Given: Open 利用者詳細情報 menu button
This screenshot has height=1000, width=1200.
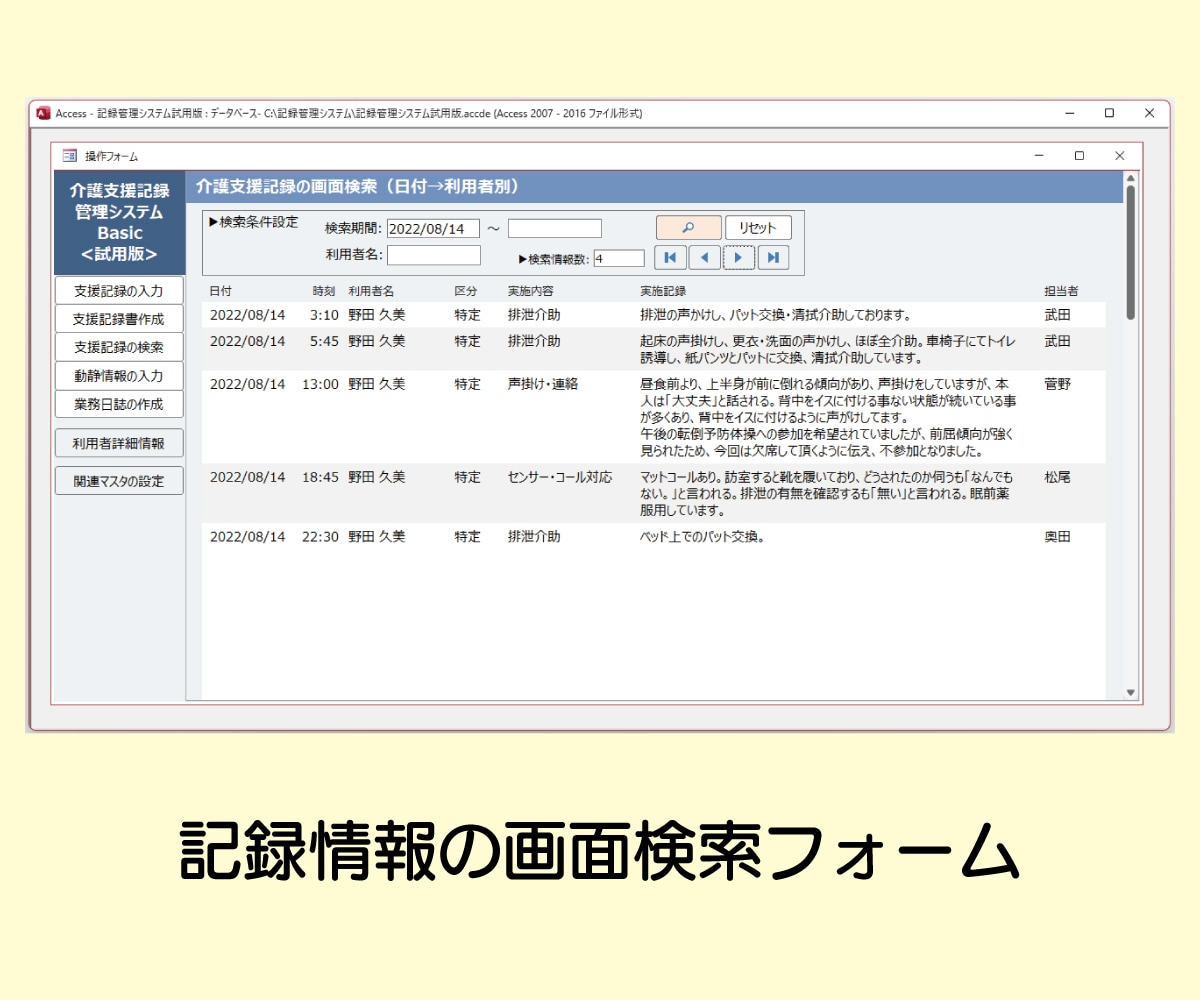Looking at the screenshot, I should [x=119, y=443].
